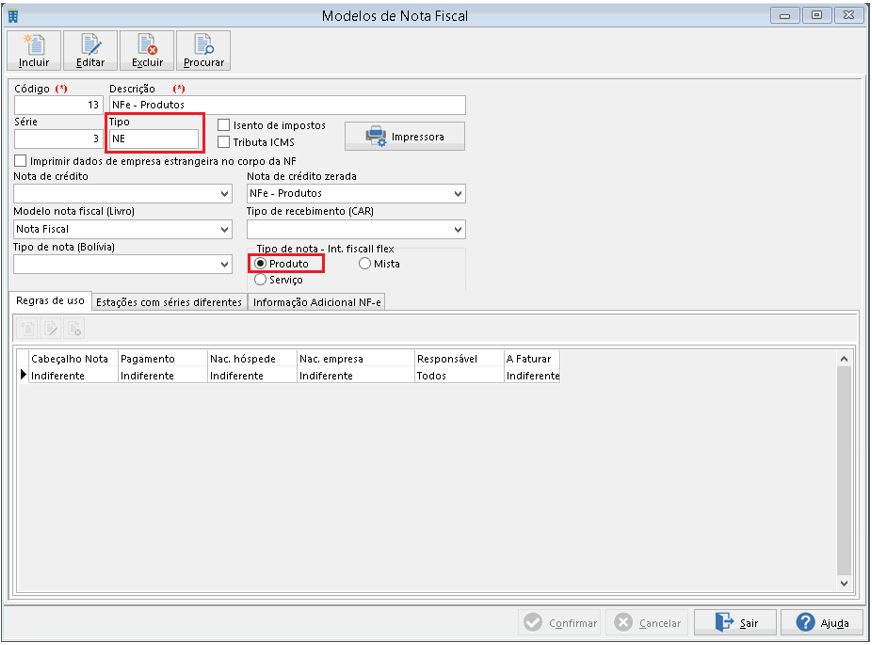The width and height of the screenshot is (872, 645).
Task: Click the Tipo input field
Action: (154, 139)
